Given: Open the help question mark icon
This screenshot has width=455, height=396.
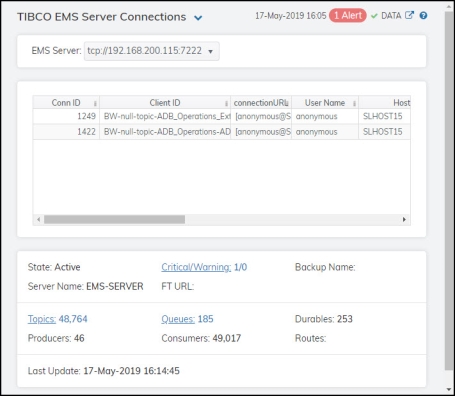Looking at the screenshot, I should pyautogui.click(x=423, y=16).
